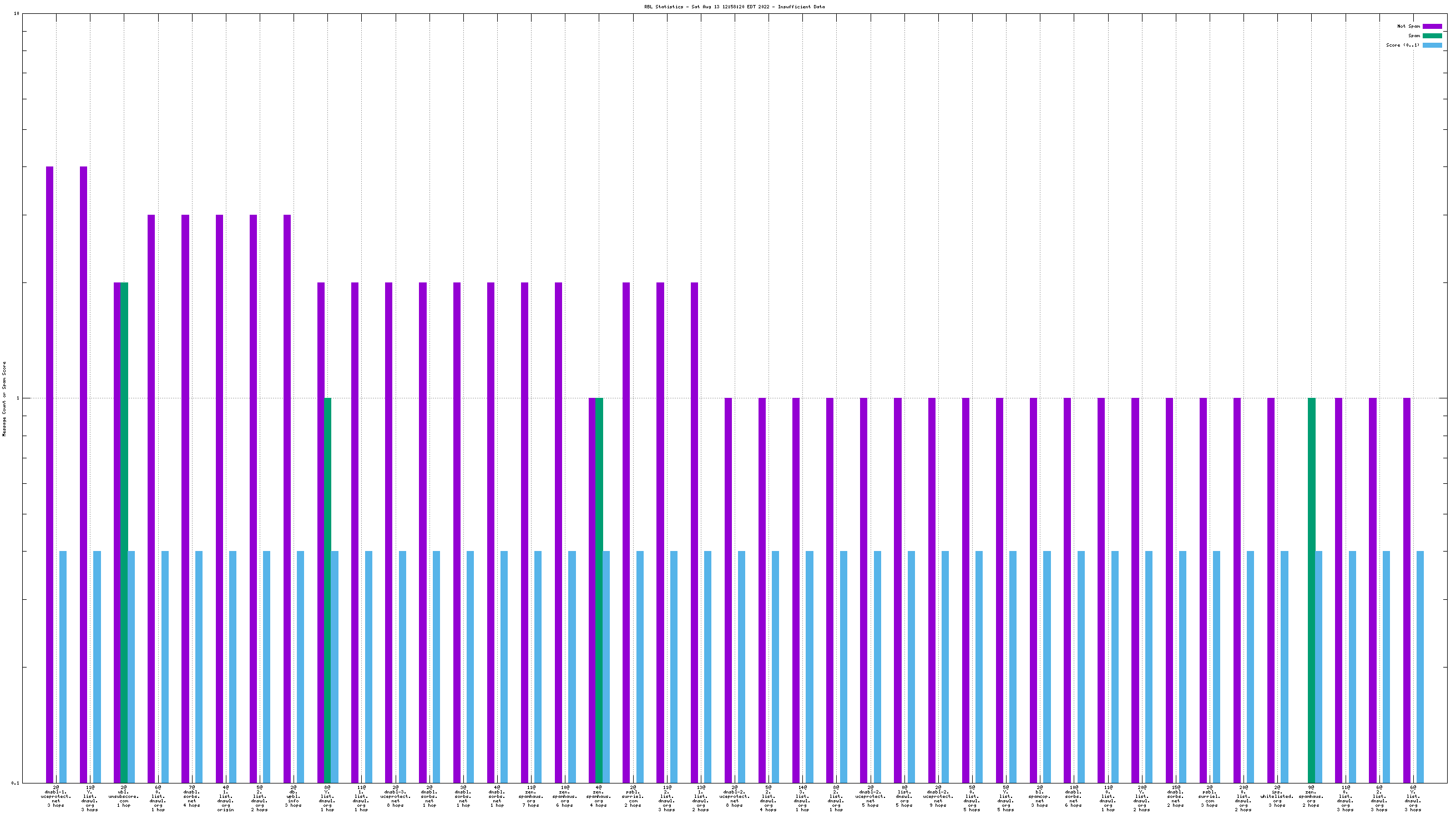
Task: Click the y-axis value 10 tick label
Action: pyautogui.click(x=17, y=13)
